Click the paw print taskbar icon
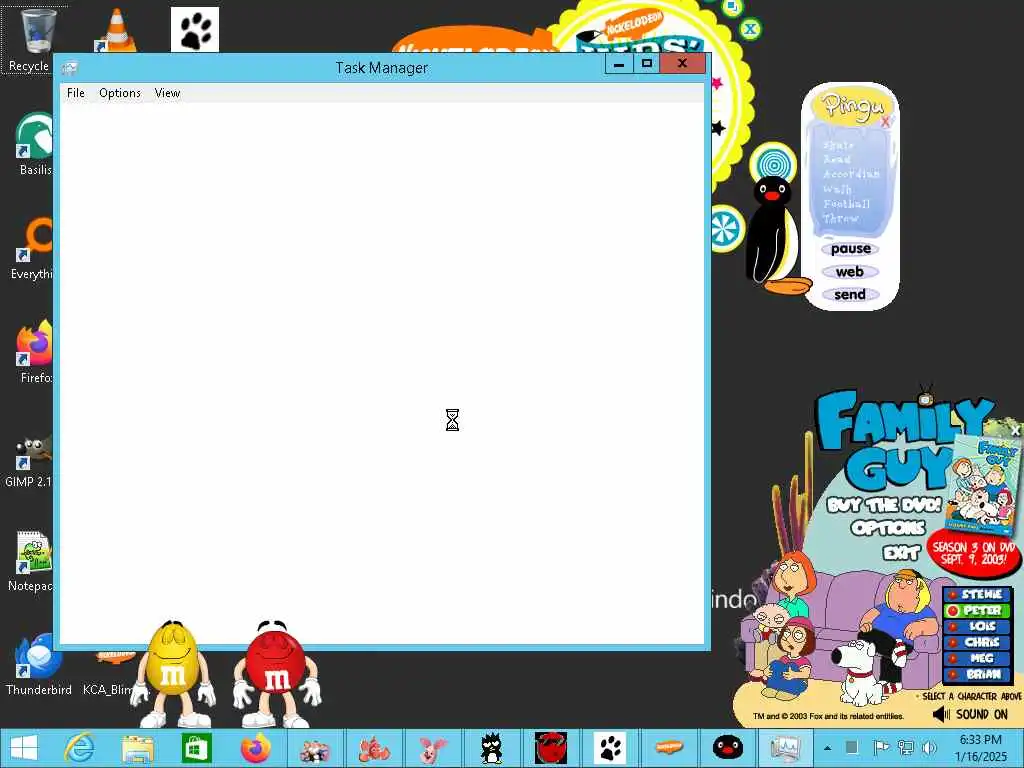This screenshot has height=768, width=1024. 610,748
